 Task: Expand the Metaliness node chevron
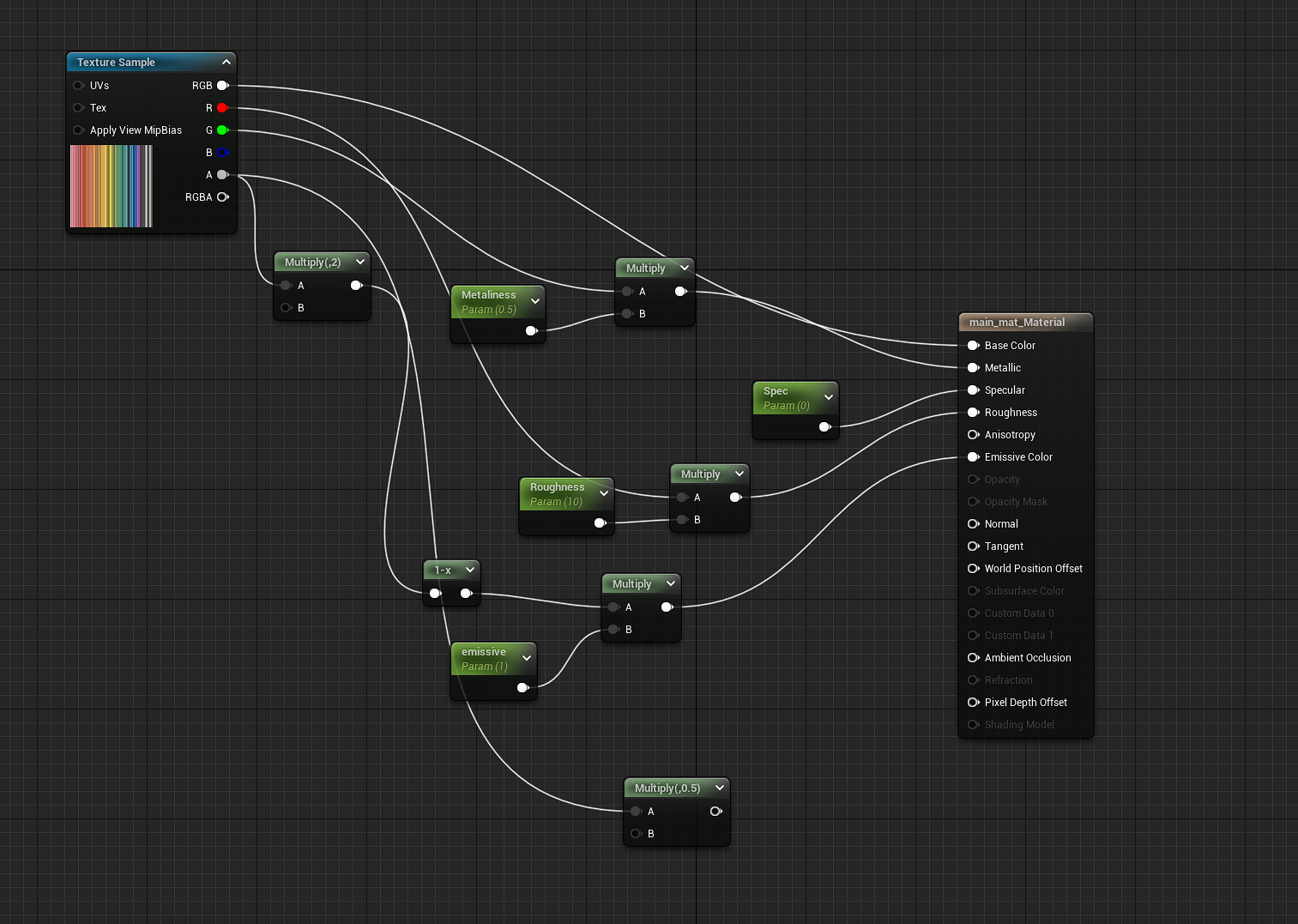pos(535,301)
